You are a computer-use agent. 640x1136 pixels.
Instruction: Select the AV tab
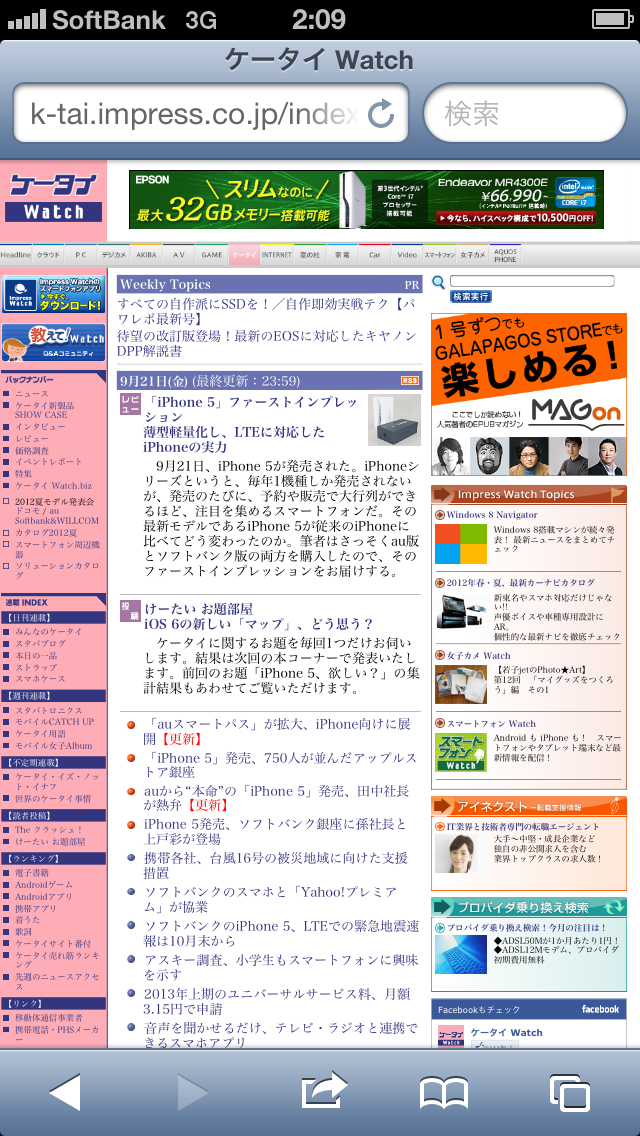click(x=179, y=255)
